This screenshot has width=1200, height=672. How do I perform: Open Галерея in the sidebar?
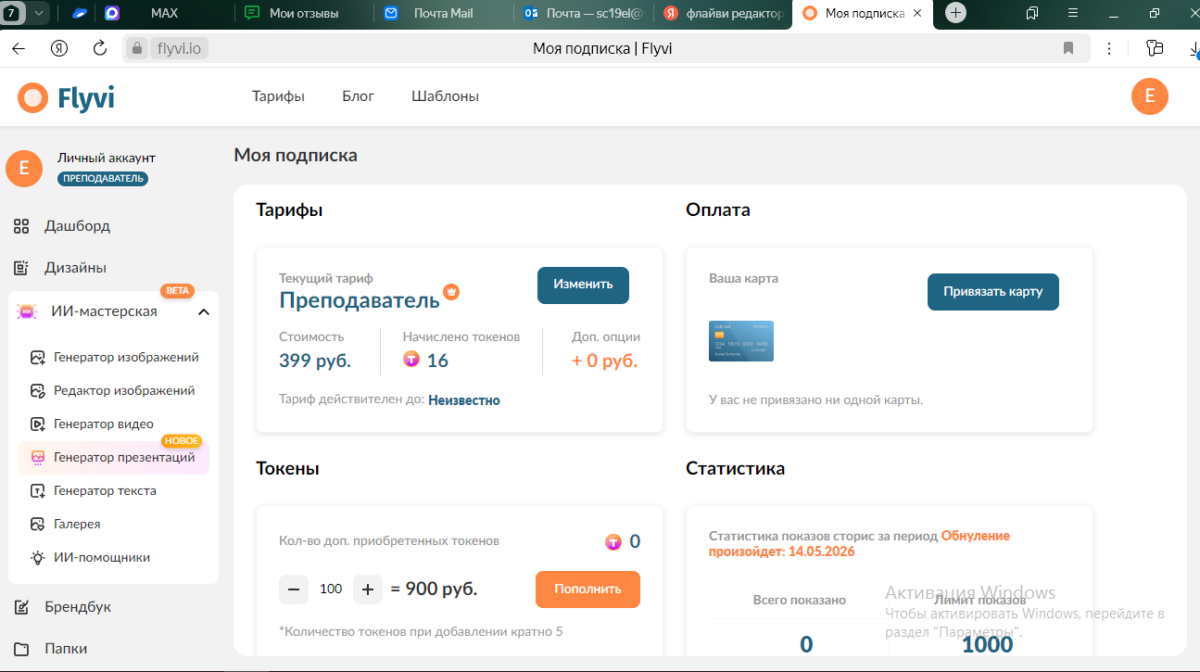[x=77, y=524]
